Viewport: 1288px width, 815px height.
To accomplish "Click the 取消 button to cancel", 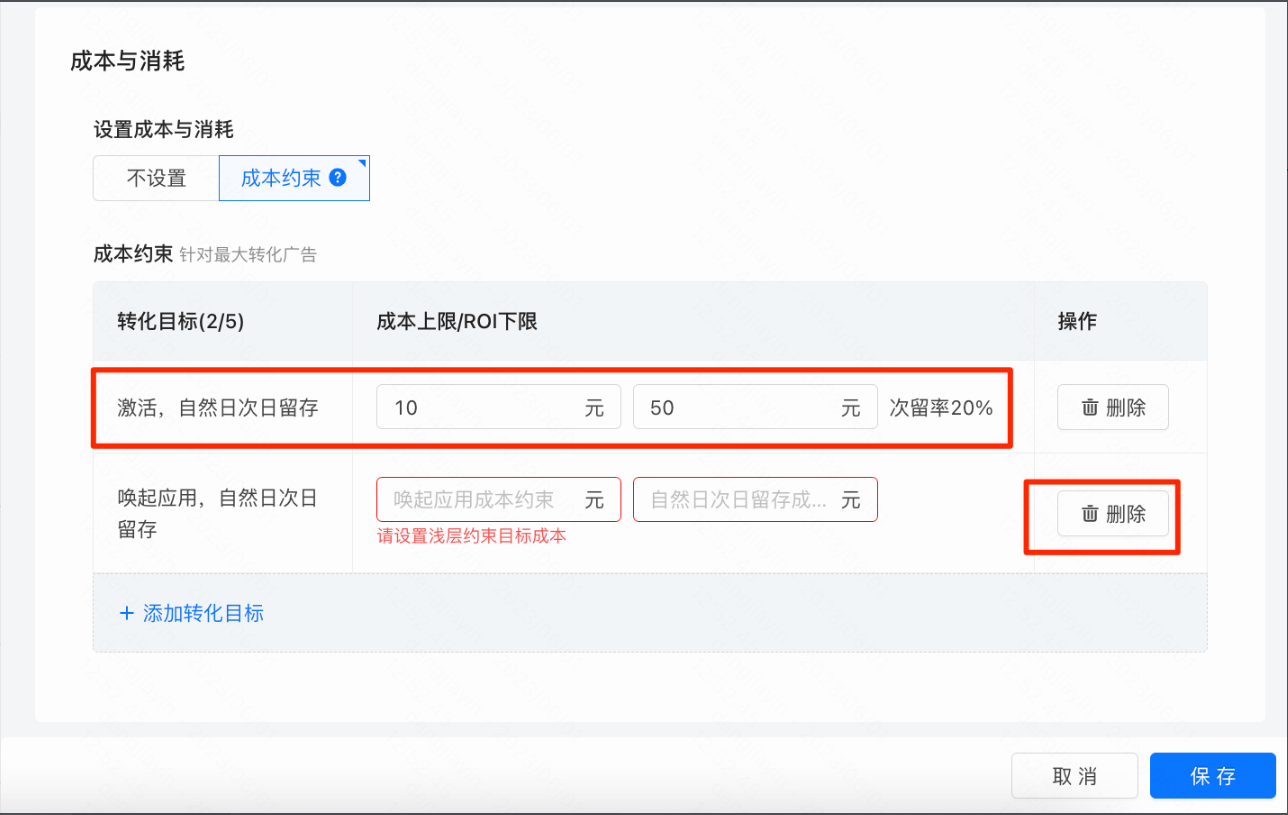I will pyautogui.click(x=1074, y=775).
